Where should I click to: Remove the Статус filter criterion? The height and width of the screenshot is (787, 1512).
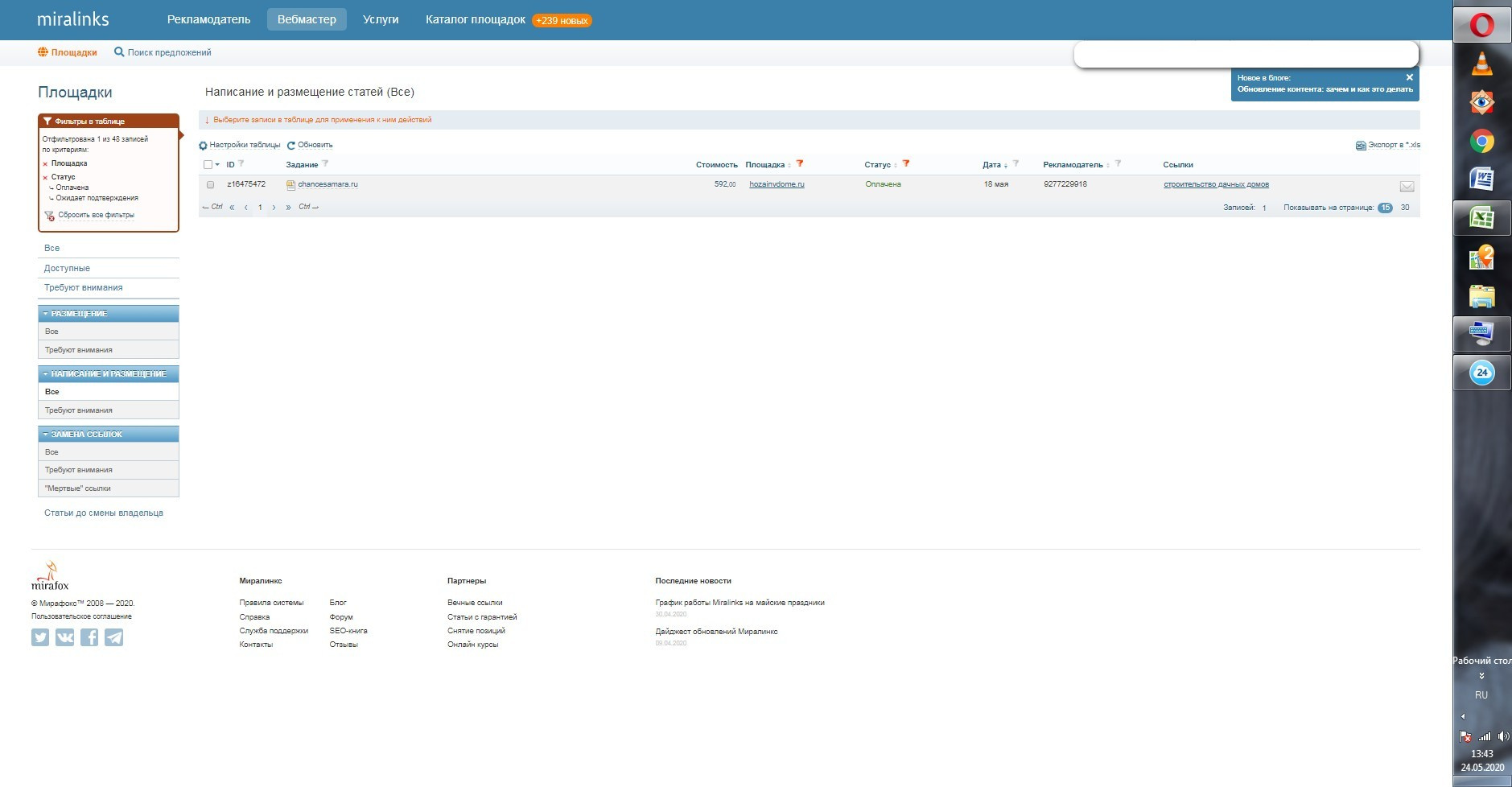point(45,178)
